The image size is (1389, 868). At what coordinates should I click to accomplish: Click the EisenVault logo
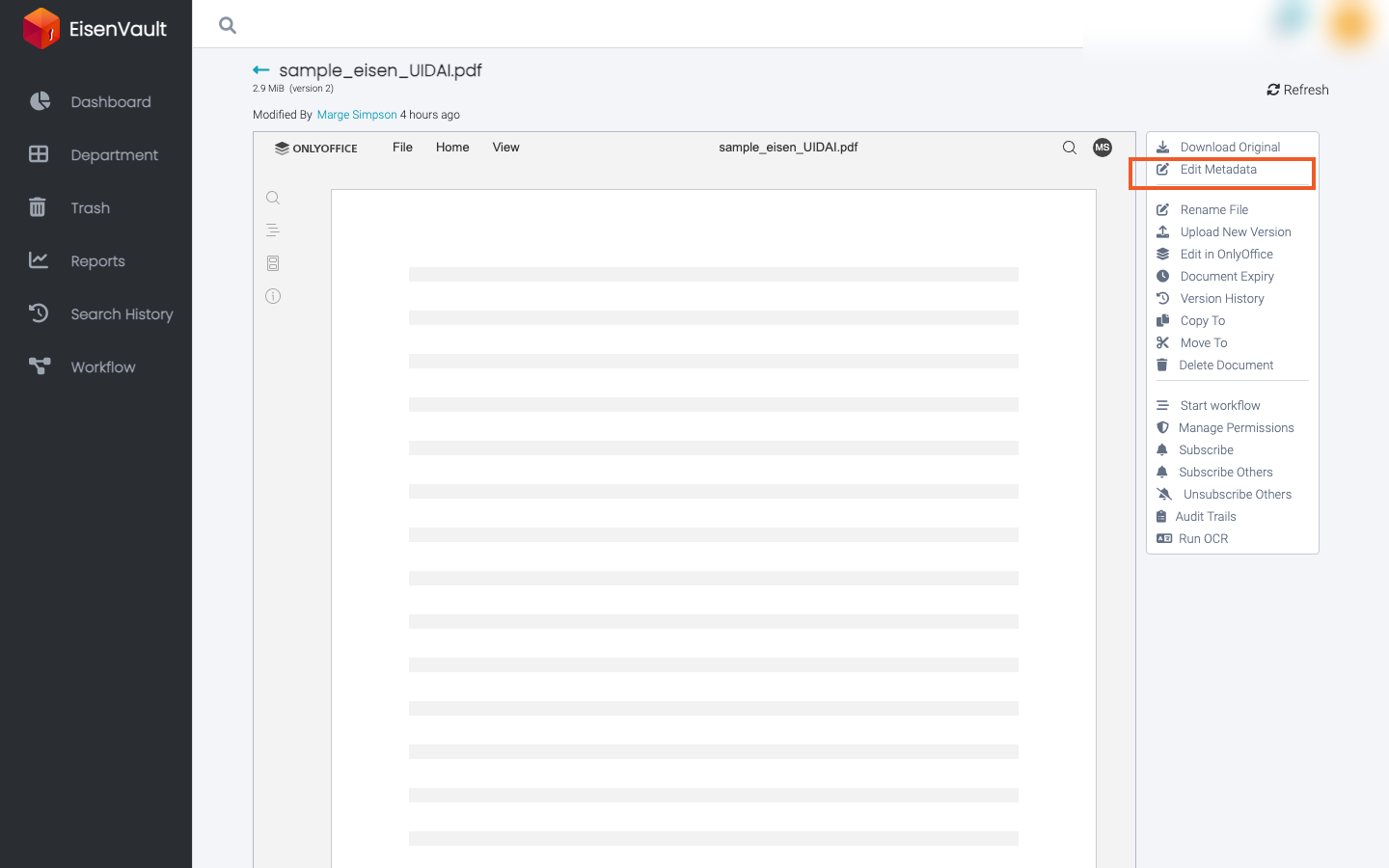[95, 28]
